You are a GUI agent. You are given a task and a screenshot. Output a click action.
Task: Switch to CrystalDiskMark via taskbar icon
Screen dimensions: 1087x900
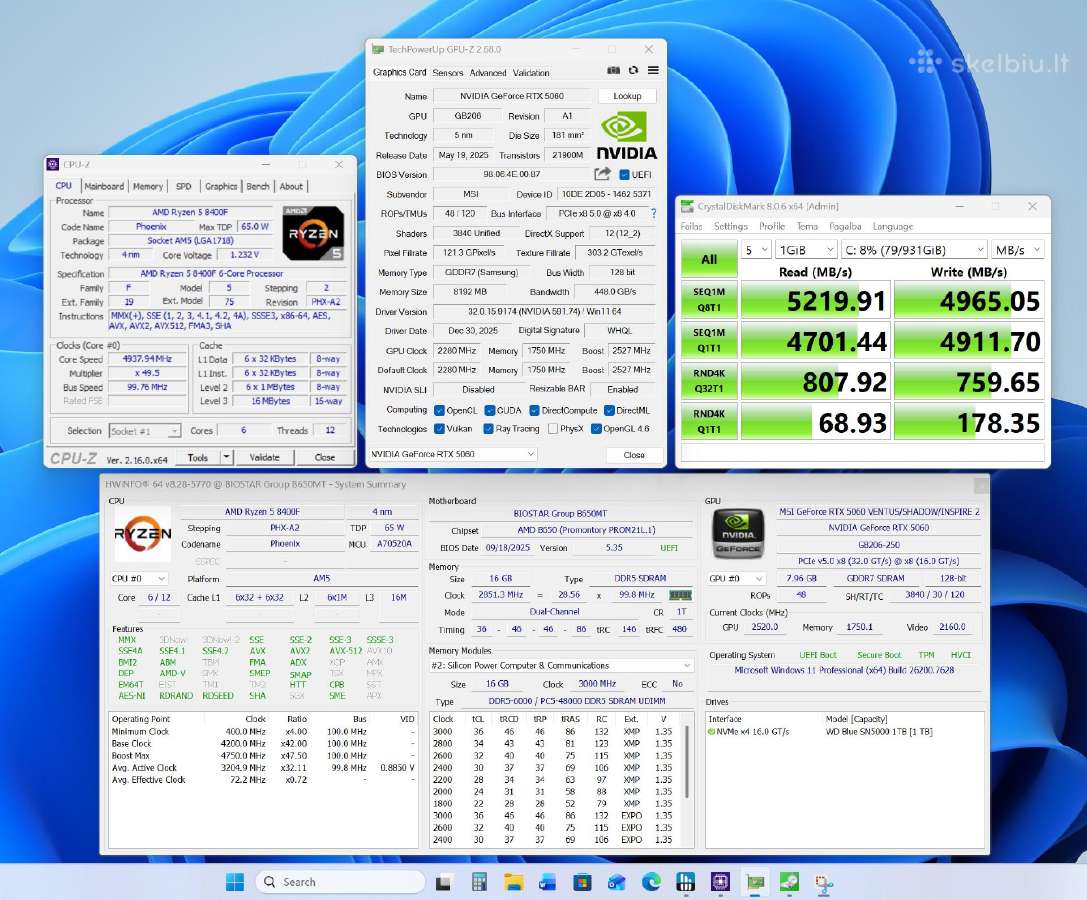(789, 882)
